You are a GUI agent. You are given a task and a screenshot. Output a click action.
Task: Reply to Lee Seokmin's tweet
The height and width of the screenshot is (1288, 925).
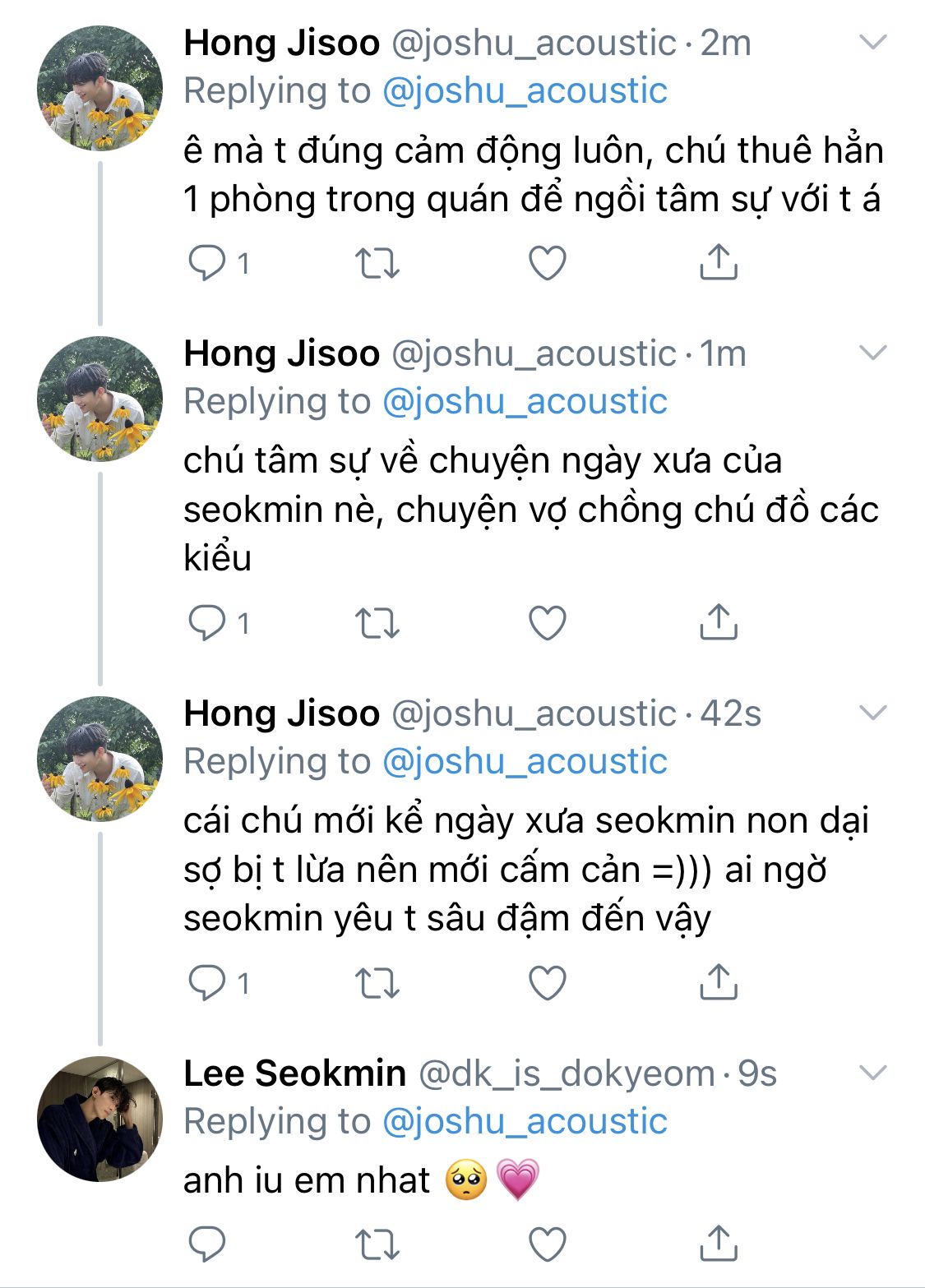pos(207,1244)
